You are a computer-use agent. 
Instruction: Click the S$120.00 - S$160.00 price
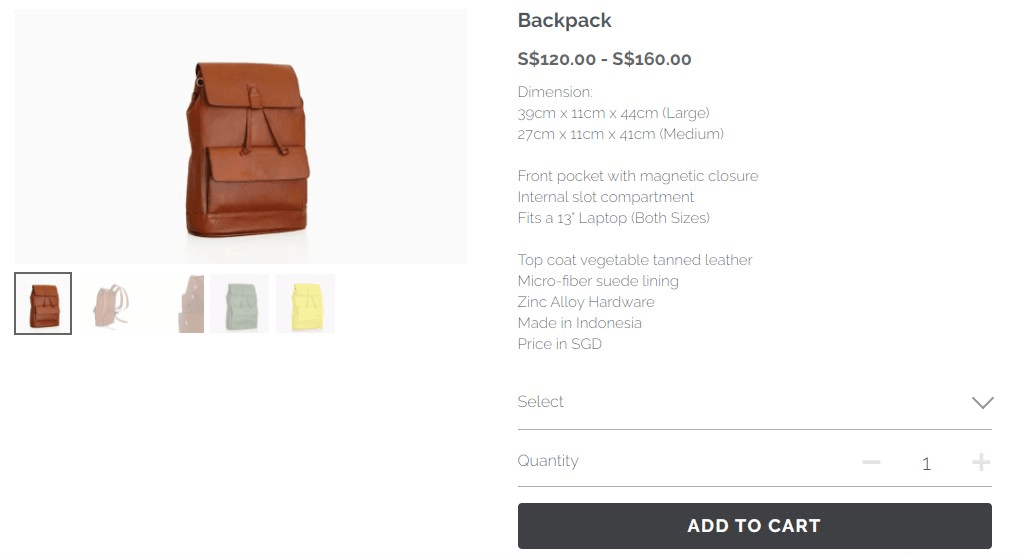[604, 59]
